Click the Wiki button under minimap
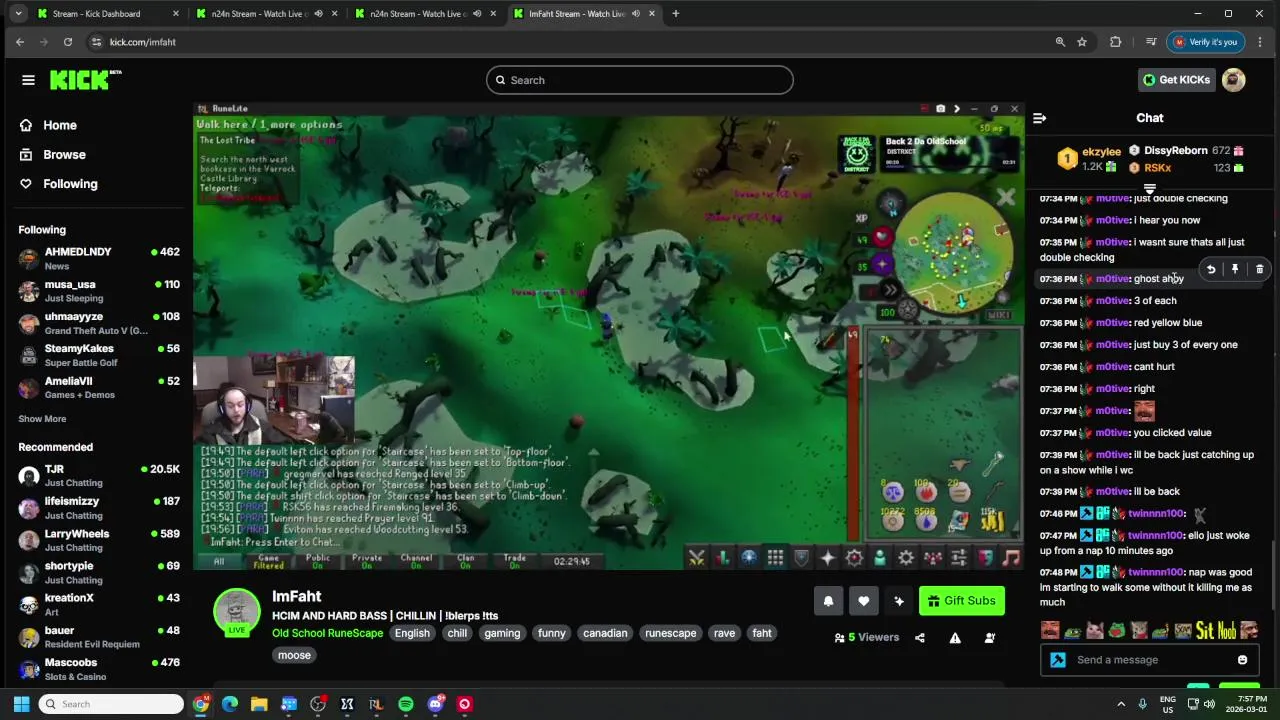Image resolution: width=1280 pixels, height=720 pixels. (x=998, y=315)
